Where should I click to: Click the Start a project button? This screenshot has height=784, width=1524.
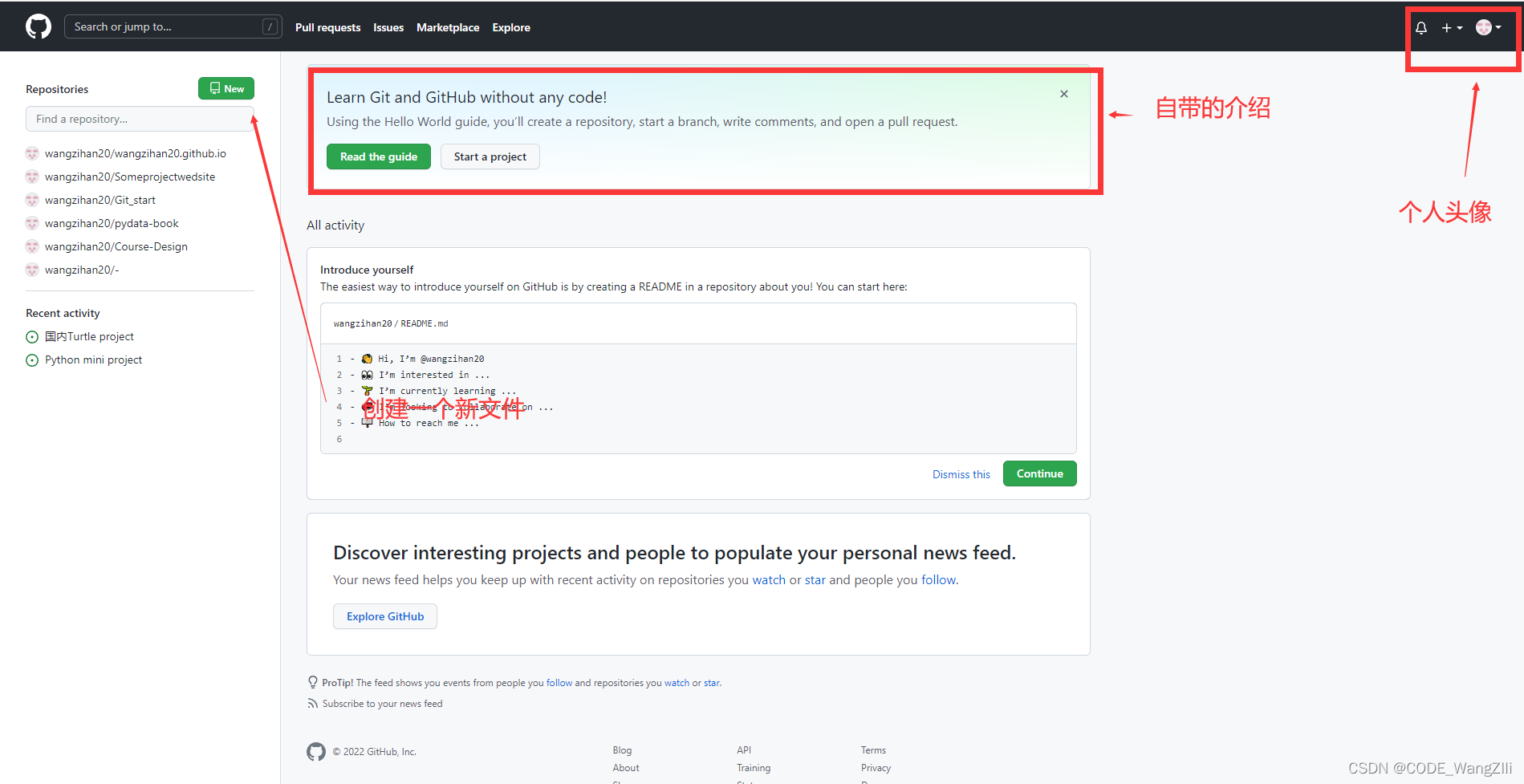(x=490, y=156)
